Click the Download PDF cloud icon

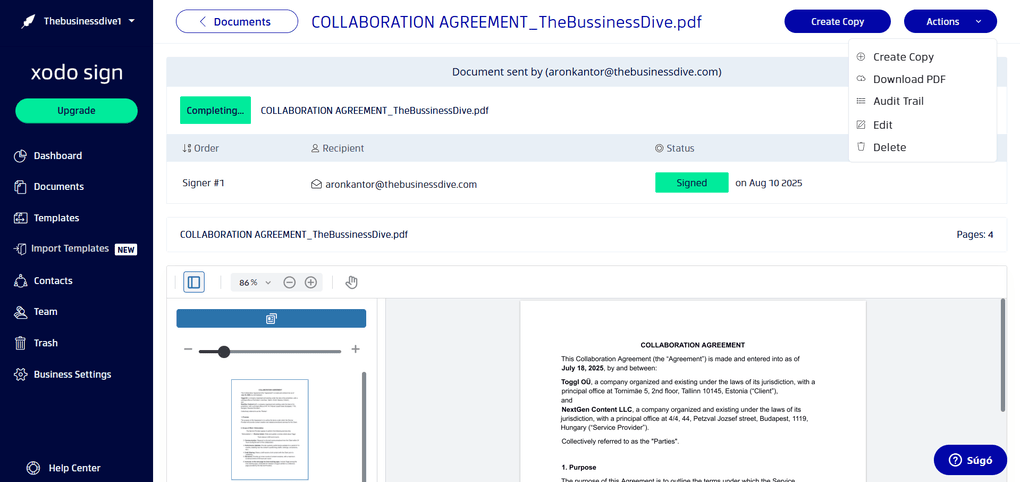tap(861, 79)
